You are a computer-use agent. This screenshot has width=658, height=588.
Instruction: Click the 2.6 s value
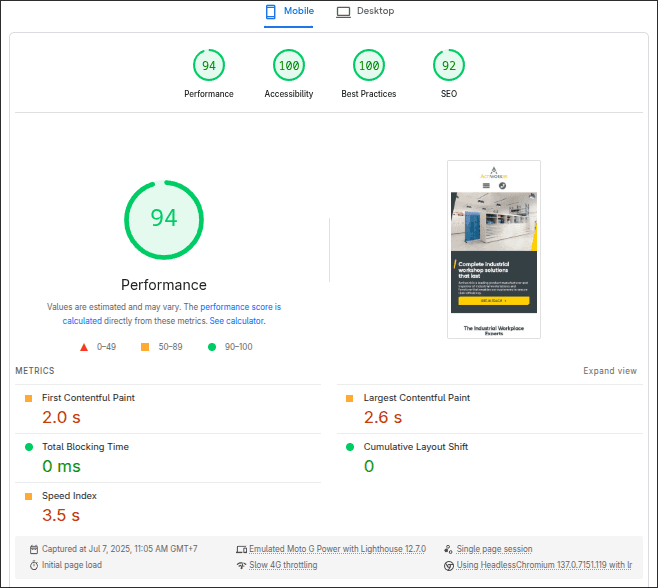(383, 417)
